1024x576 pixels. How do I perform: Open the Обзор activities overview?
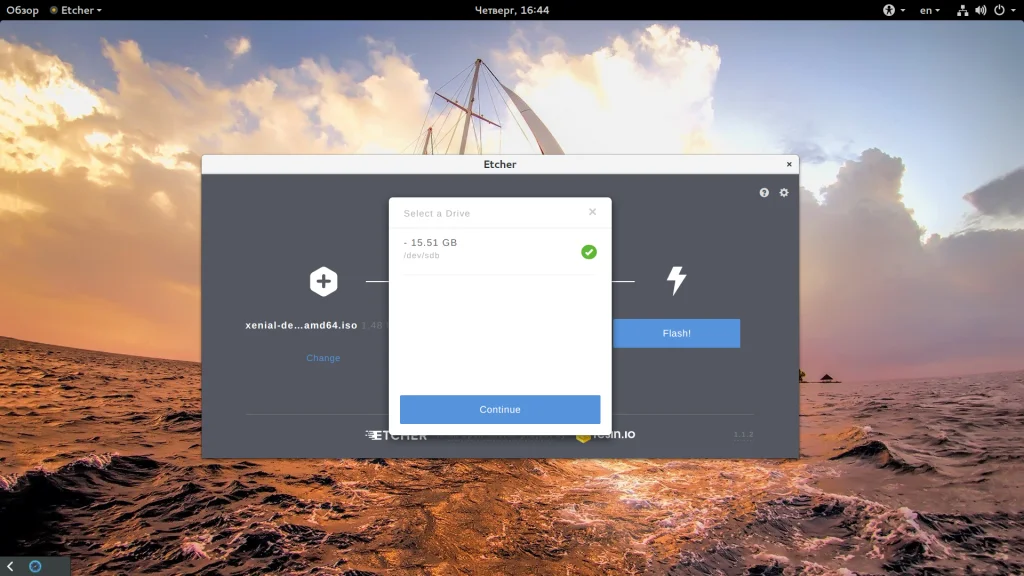click(22, 10)
